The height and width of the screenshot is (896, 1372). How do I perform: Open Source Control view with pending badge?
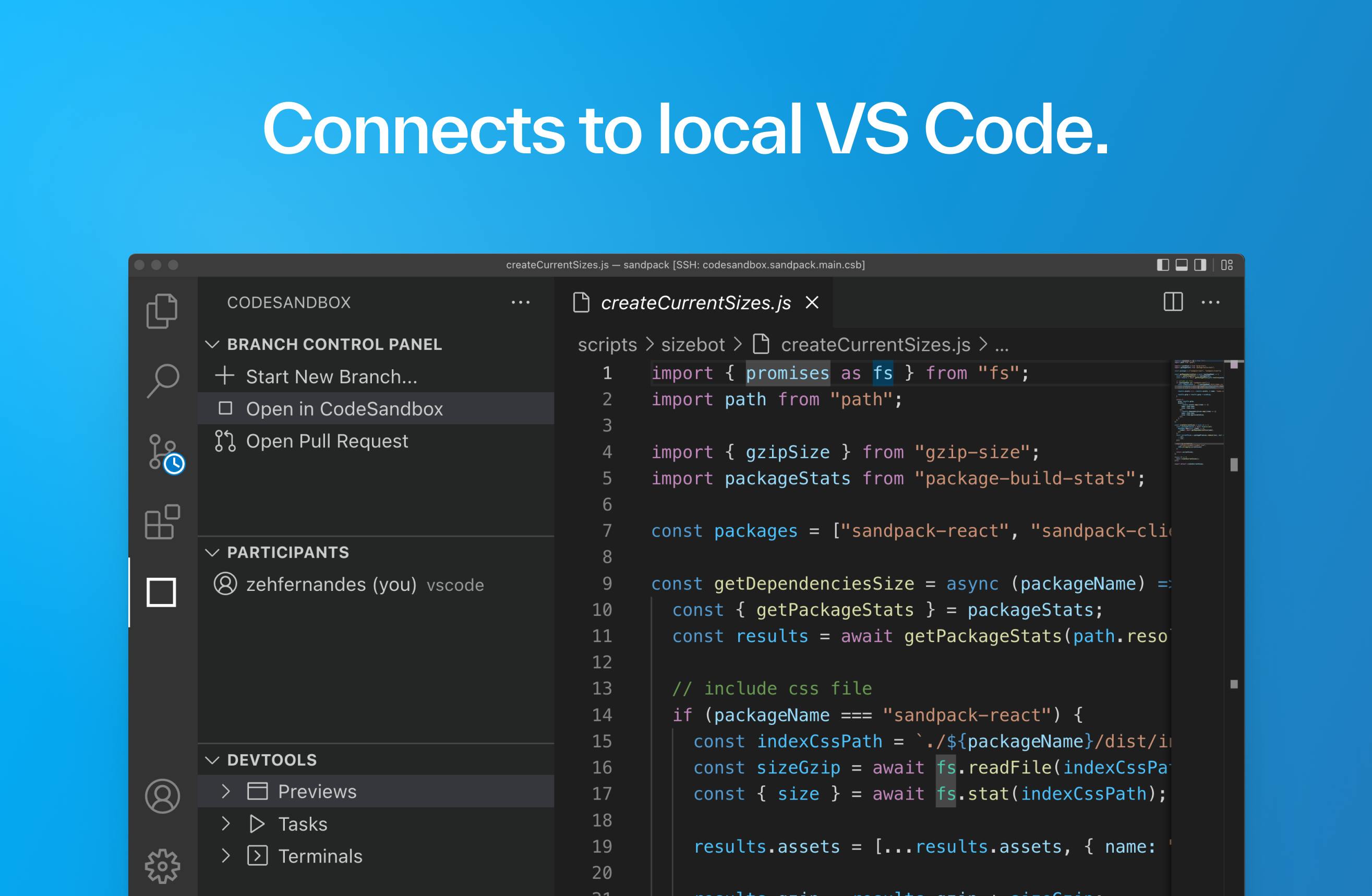[166, 454]
